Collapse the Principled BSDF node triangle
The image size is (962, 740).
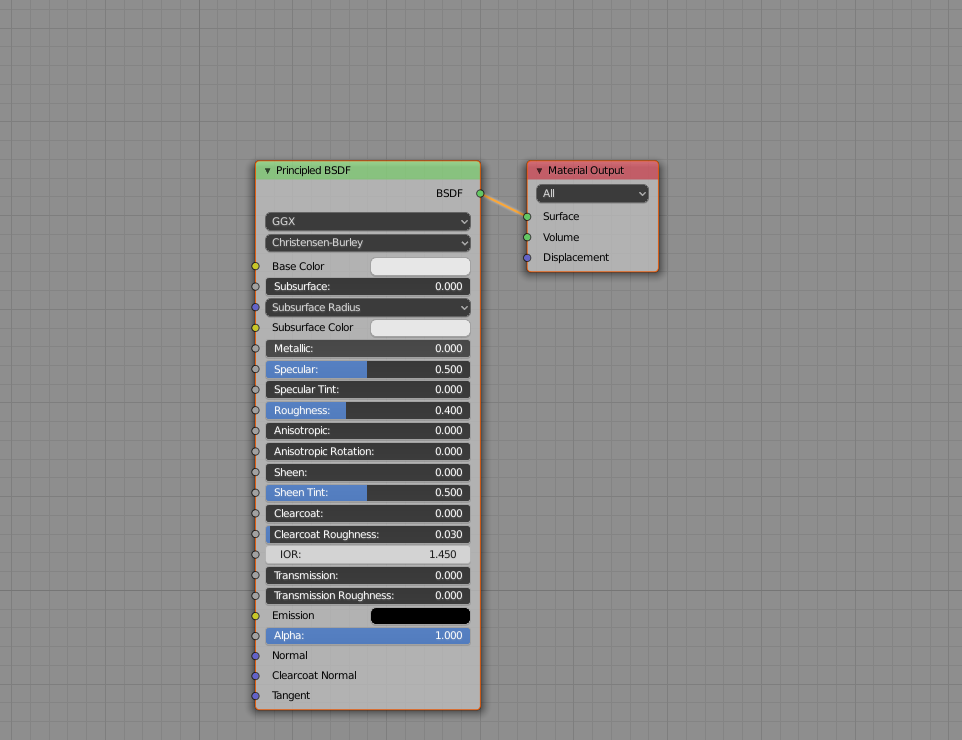point(267,171)
